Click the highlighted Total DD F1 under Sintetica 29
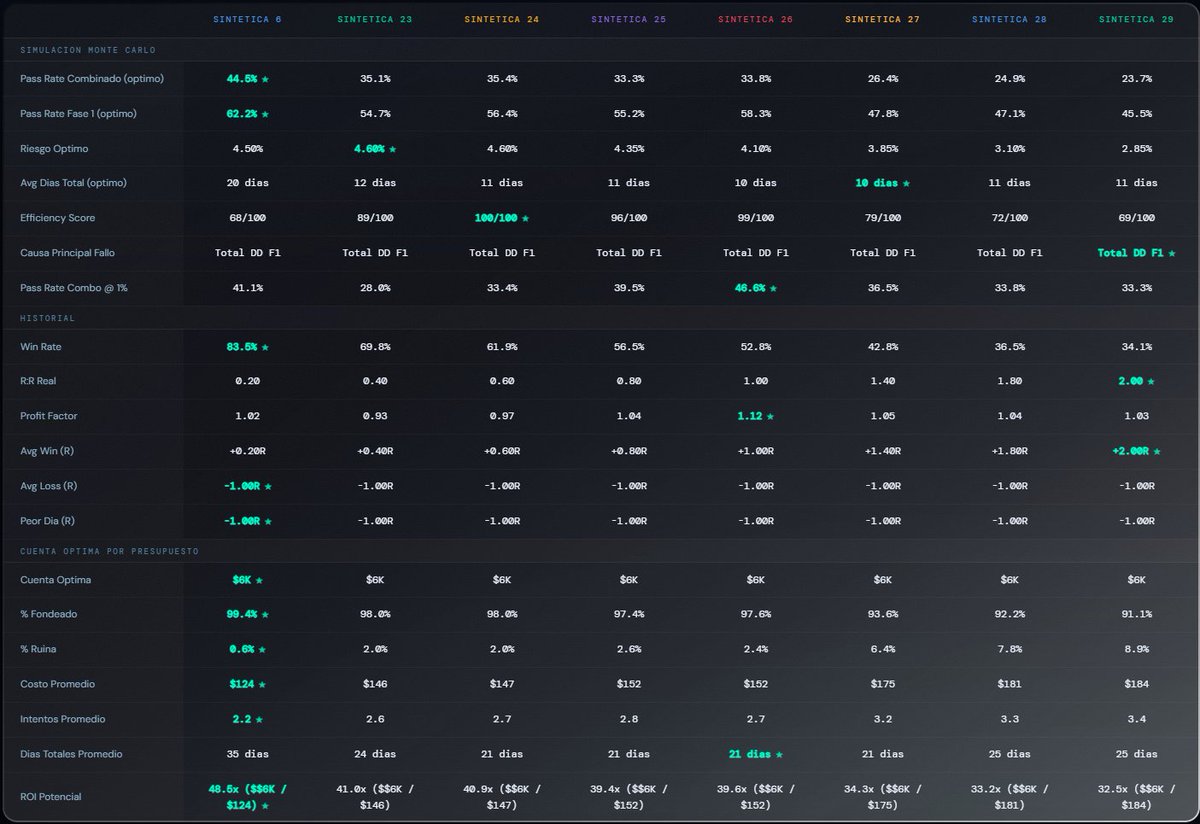Screen dimensions: 1200x824 (1131, 253)
